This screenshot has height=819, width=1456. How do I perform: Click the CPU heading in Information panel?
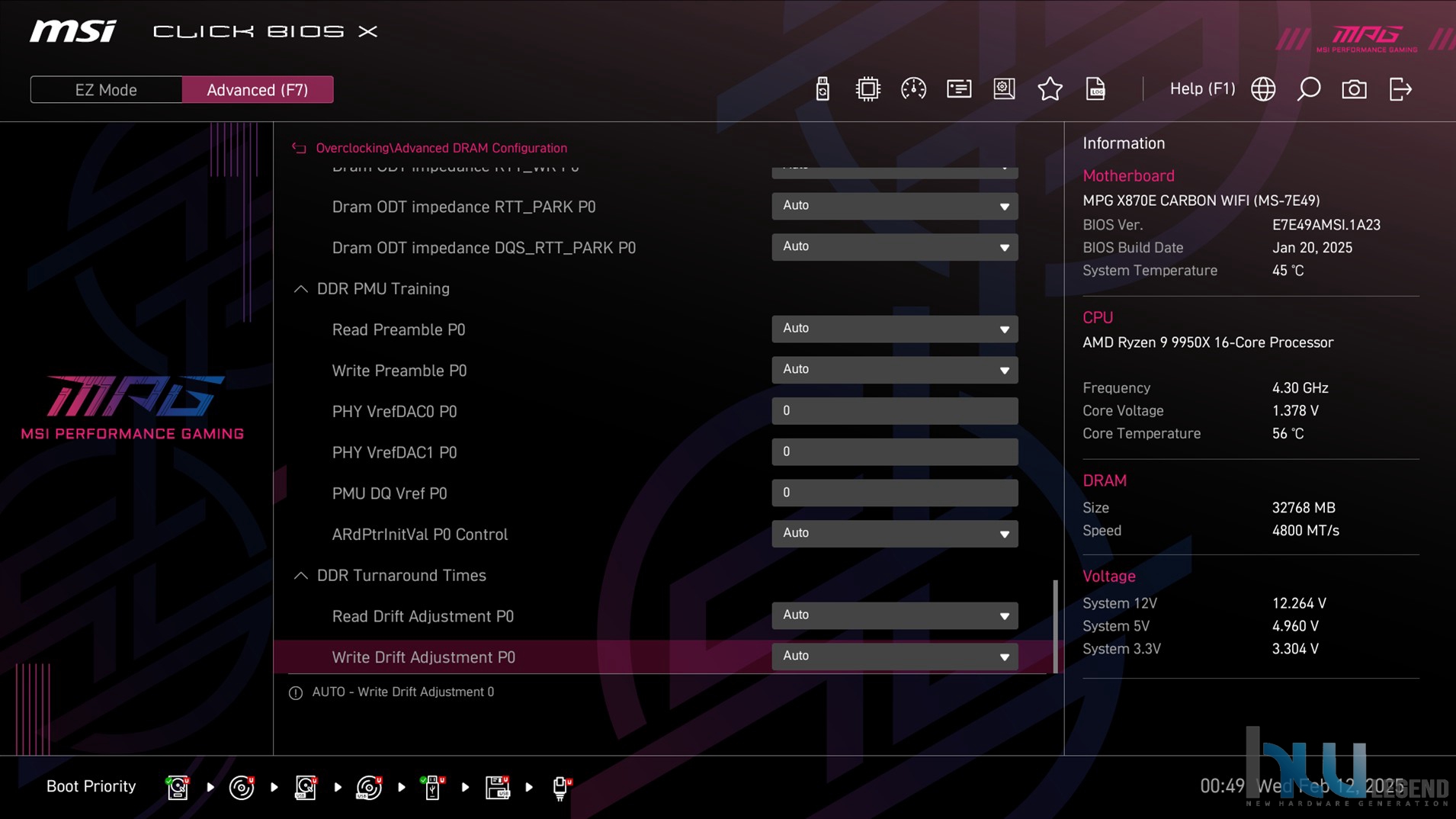1098,318
